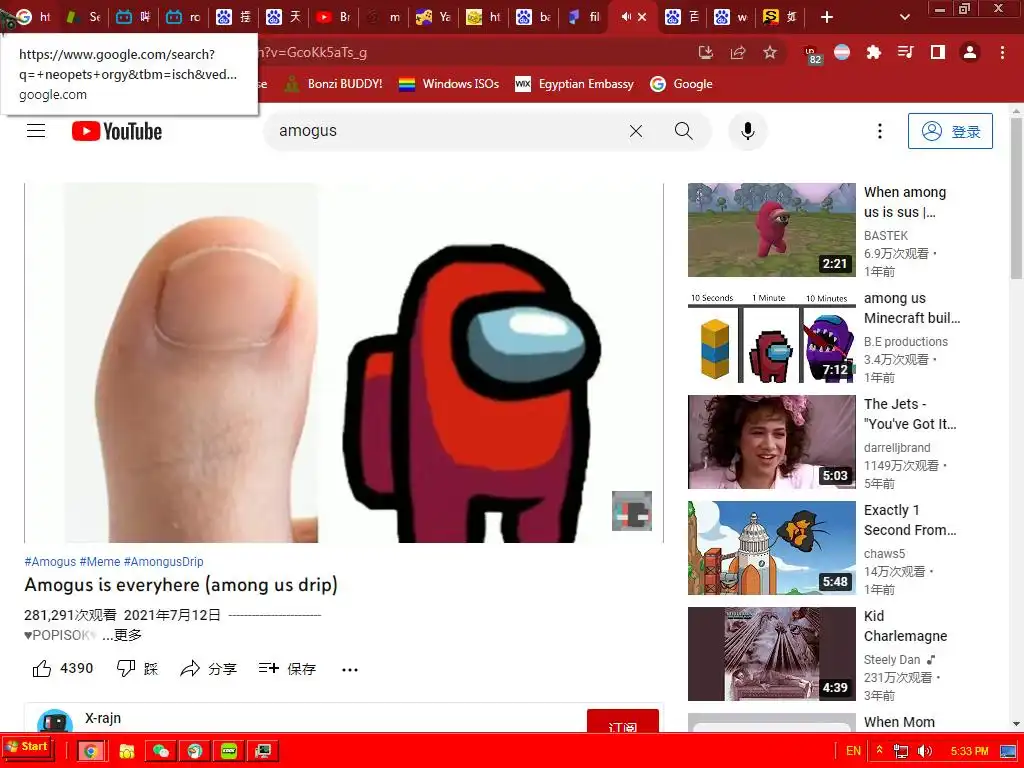Open the extension with badge 82
This screenshot has height=768, width=1024.
click(x=812, y=54)
